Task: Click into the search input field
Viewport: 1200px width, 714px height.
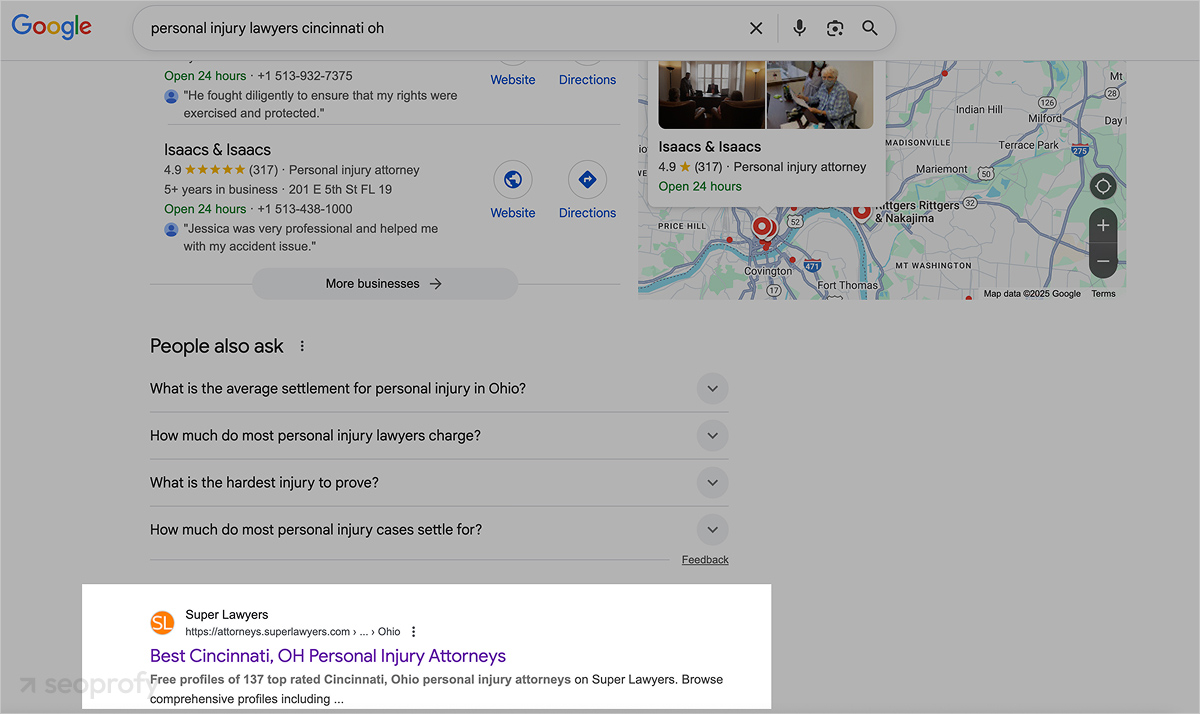Action: [x=440, y=28]
